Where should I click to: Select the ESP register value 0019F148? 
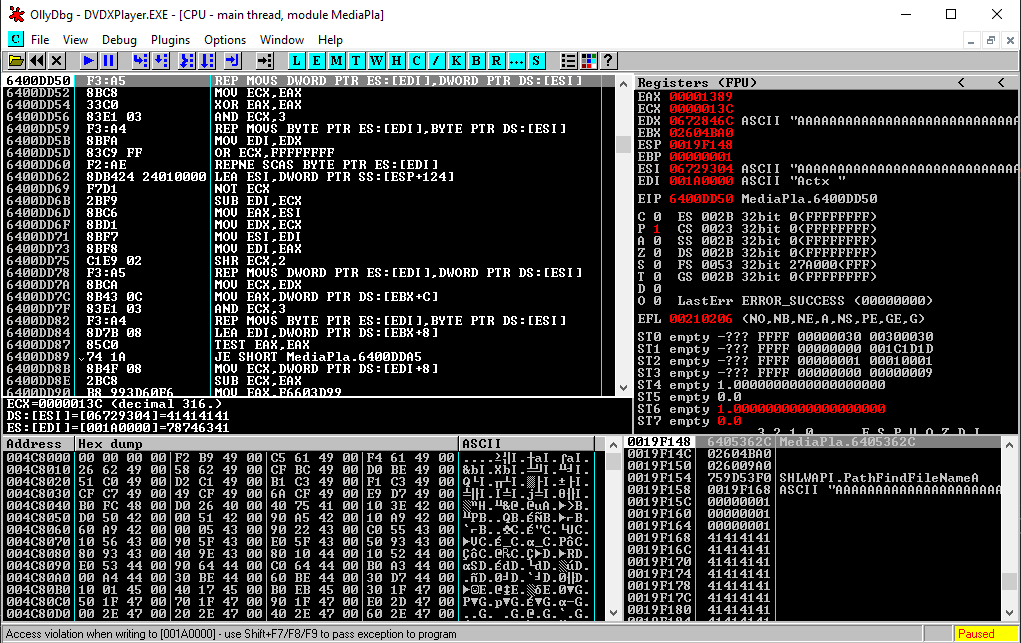(x=701, y=145)
